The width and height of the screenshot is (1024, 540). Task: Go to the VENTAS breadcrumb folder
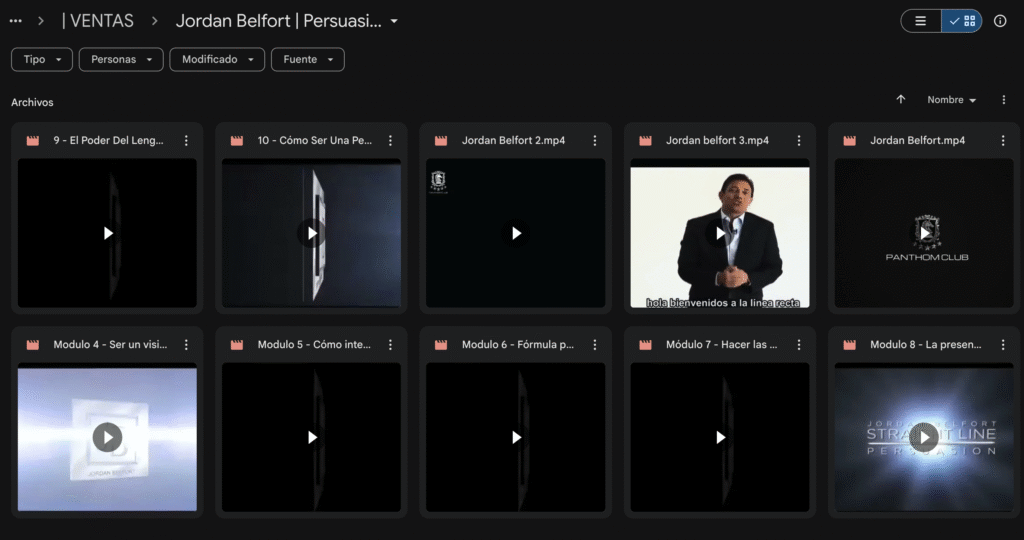pos(98,21)
